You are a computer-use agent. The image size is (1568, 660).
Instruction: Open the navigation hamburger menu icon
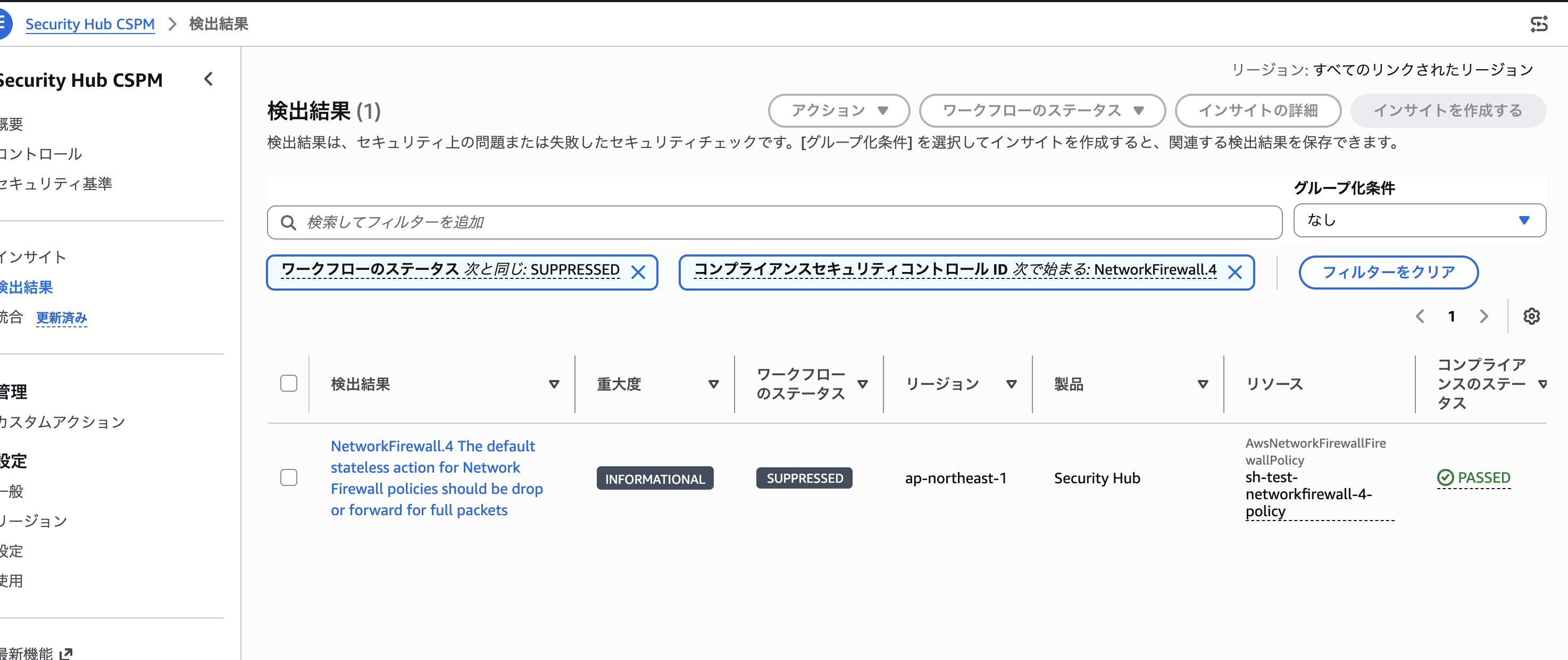coord(4,23)
